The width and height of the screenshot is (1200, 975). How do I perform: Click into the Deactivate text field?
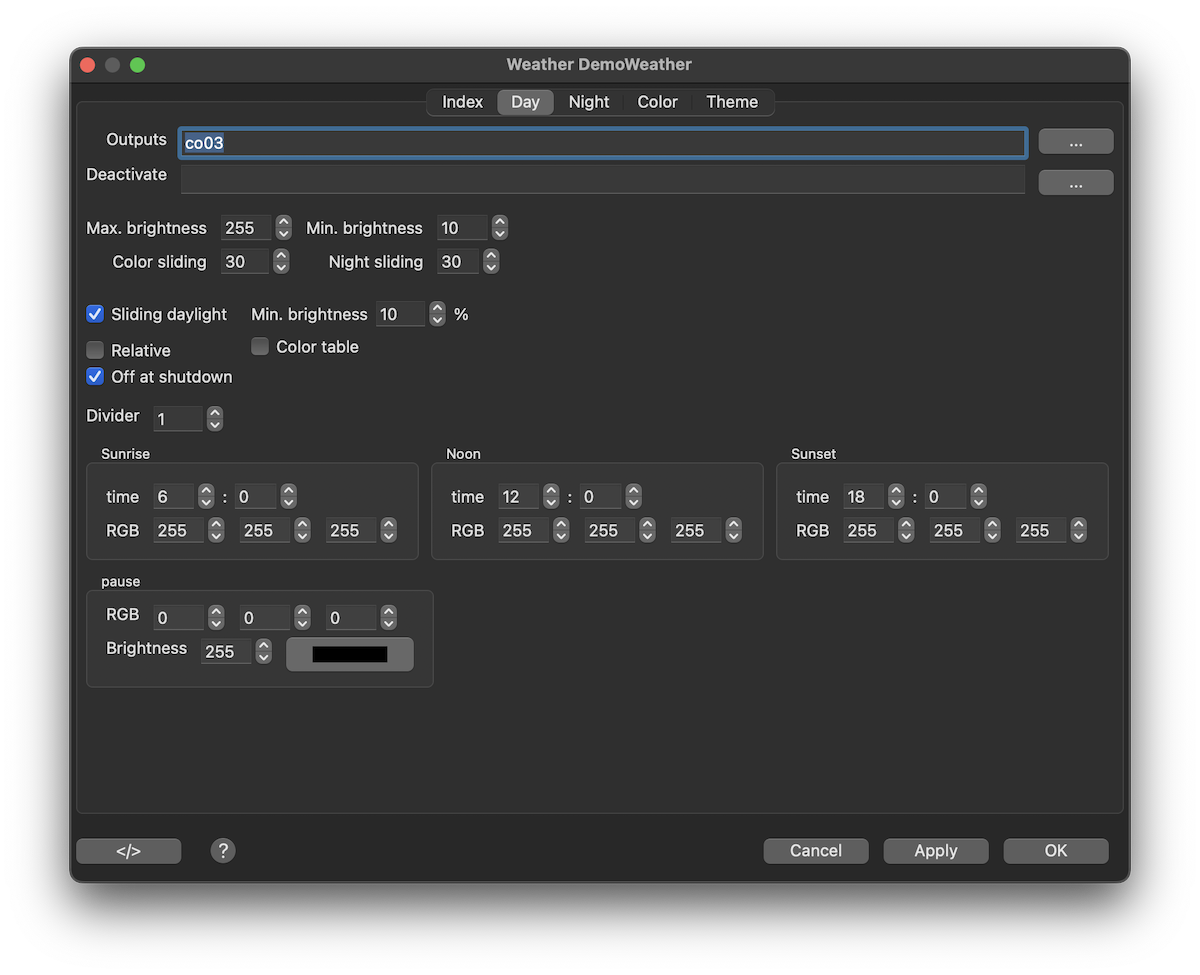click(602, 179)
